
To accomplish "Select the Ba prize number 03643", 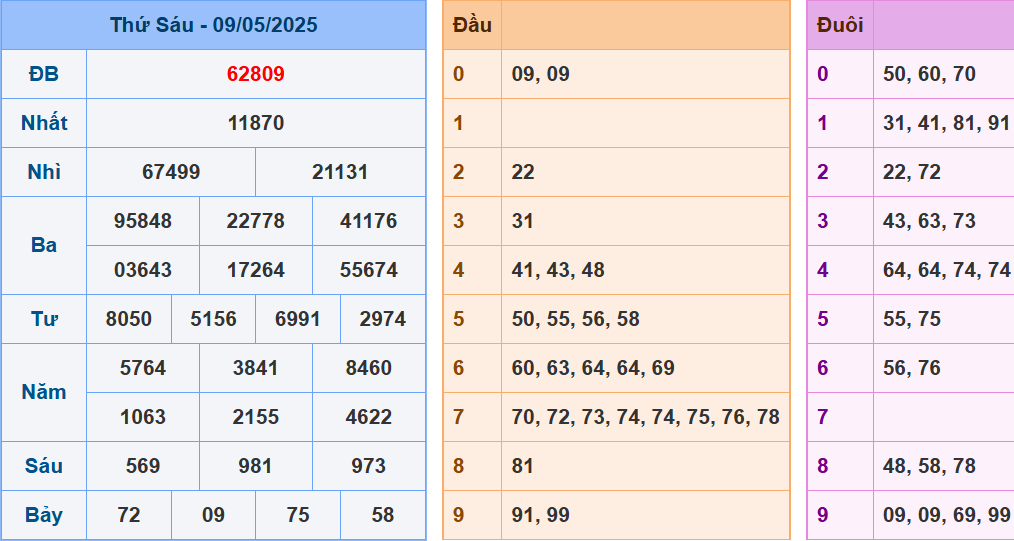I will coord(143,270).
